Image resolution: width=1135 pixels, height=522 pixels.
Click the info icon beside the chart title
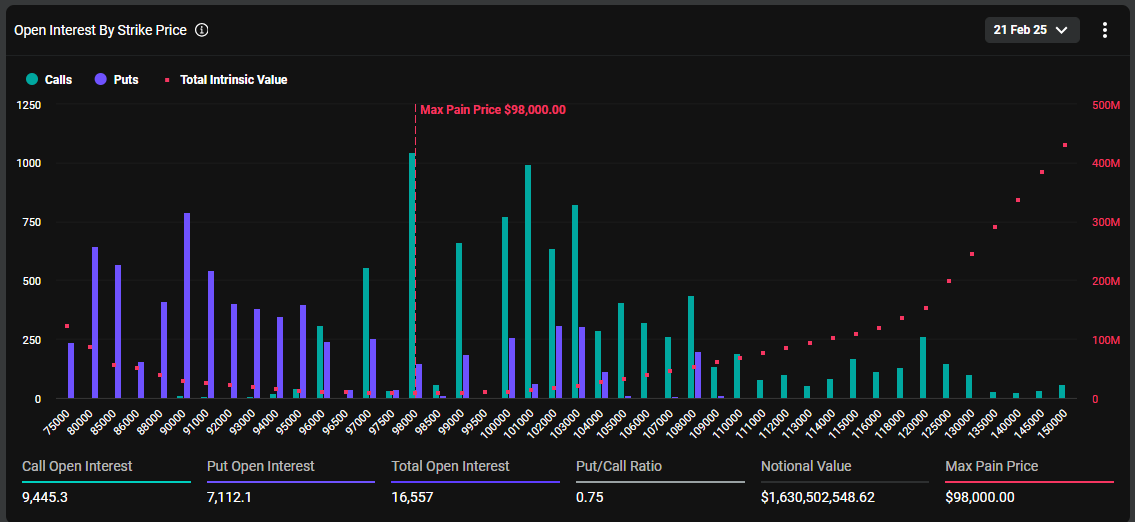click(202, 30)
